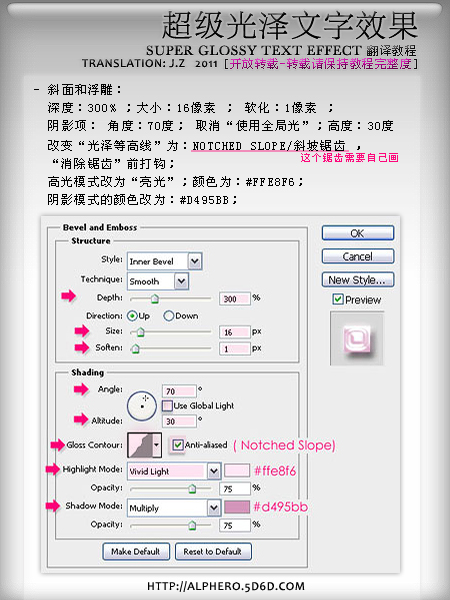Click the 'Bevel and Emboss' section title

(100, 227)
